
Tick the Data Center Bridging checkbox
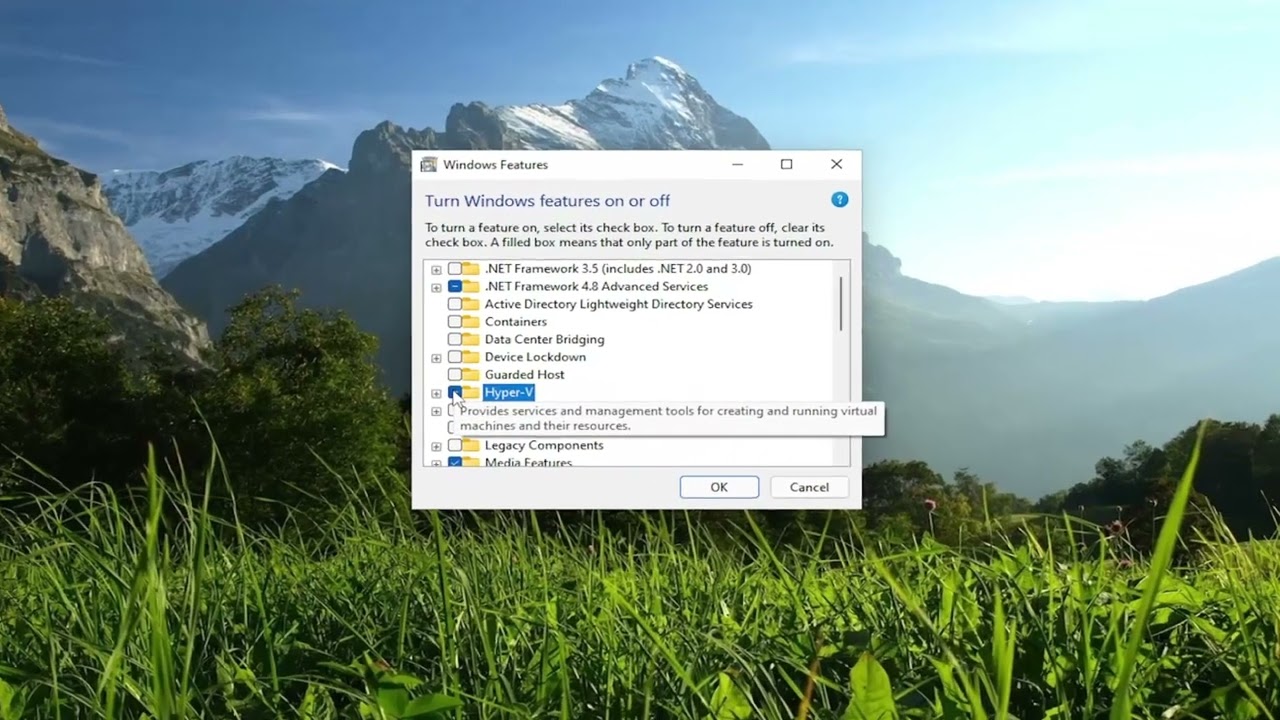click(x=455, y=340)
